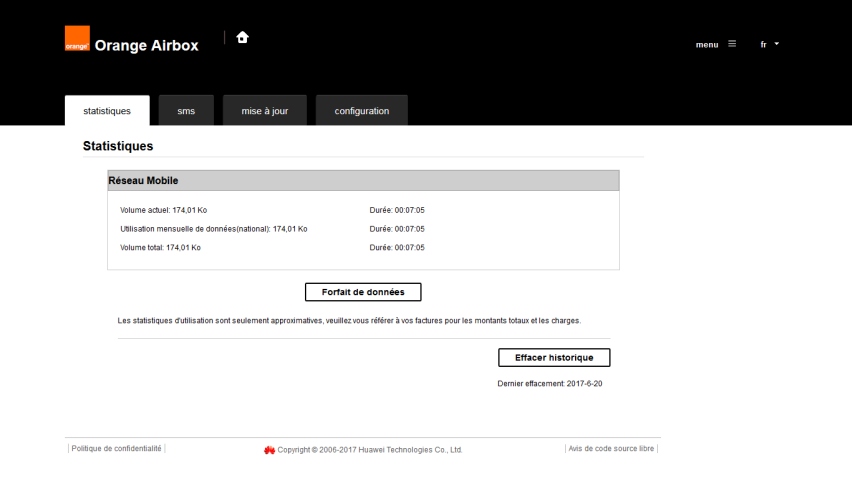The height and width of the screenshot is (479, 852).
Task: Click the menu text label
Action: tap(707, 45)
